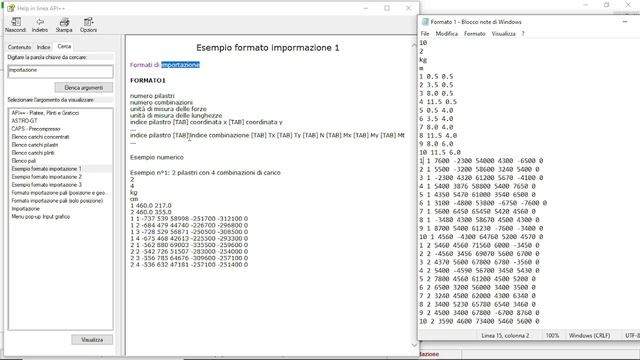
Task: Click Notepad line '4 11.5 0.5'
Action: tap(438, 102)
